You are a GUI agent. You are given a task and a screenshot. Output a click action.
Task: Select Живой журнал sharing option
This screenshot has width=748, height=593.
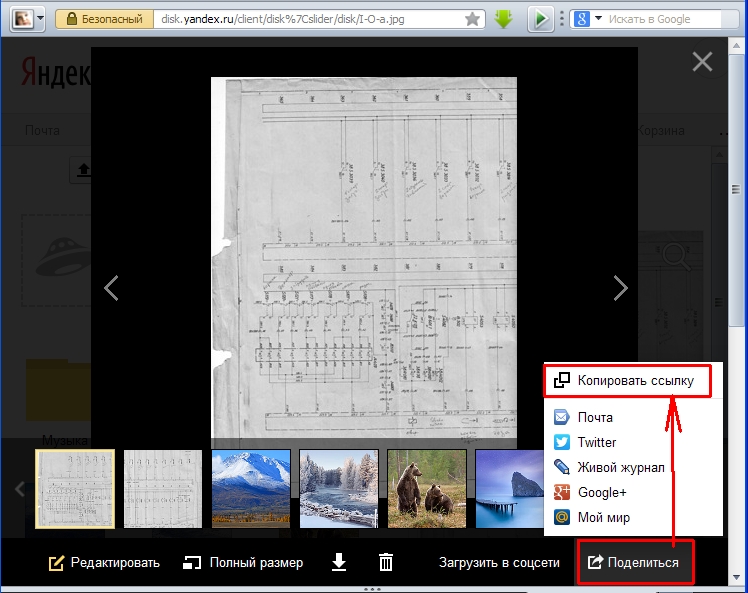(x=620, y=467)
